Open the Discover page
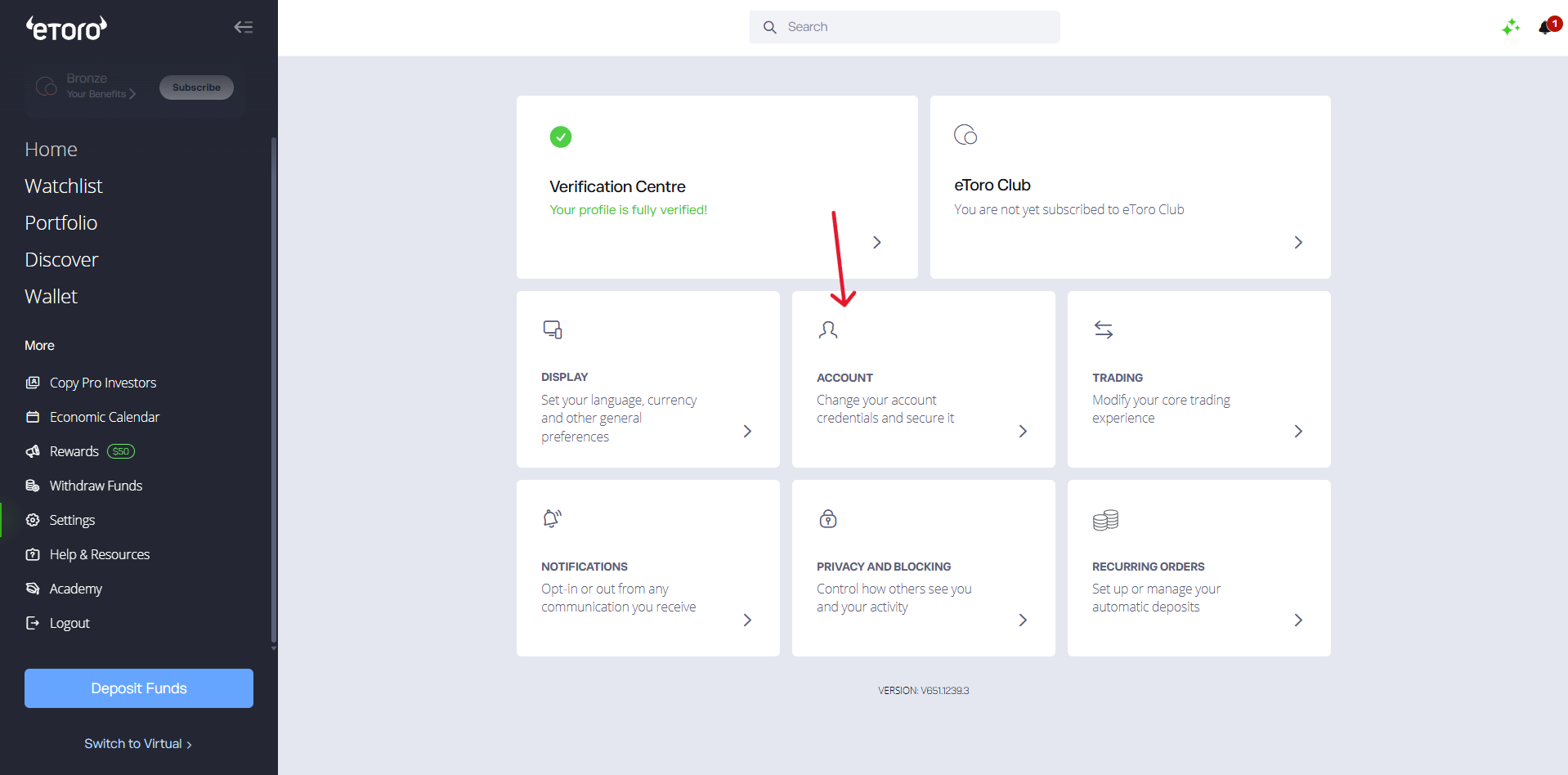Screen dimensions: 1568x775 pyautogui.click(x=61, y=260)
